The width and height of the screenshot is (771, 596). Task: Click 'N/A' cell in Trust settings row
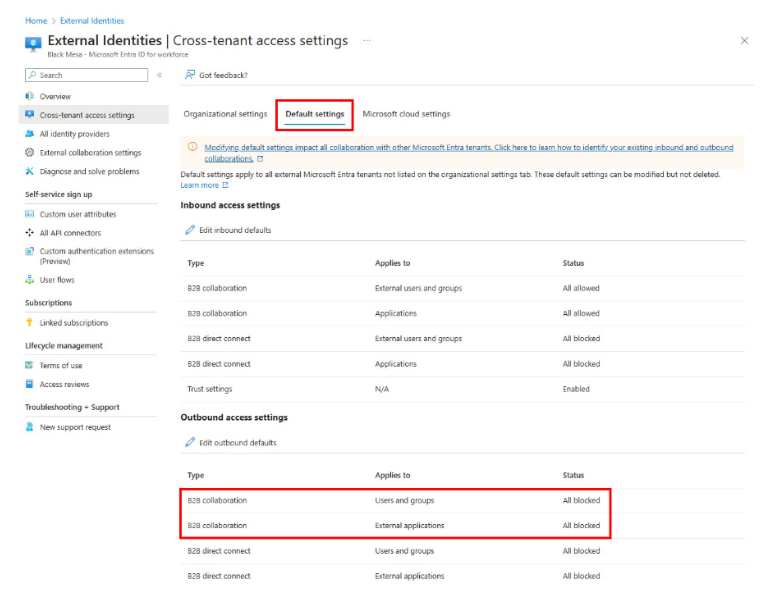pos(382,388)
